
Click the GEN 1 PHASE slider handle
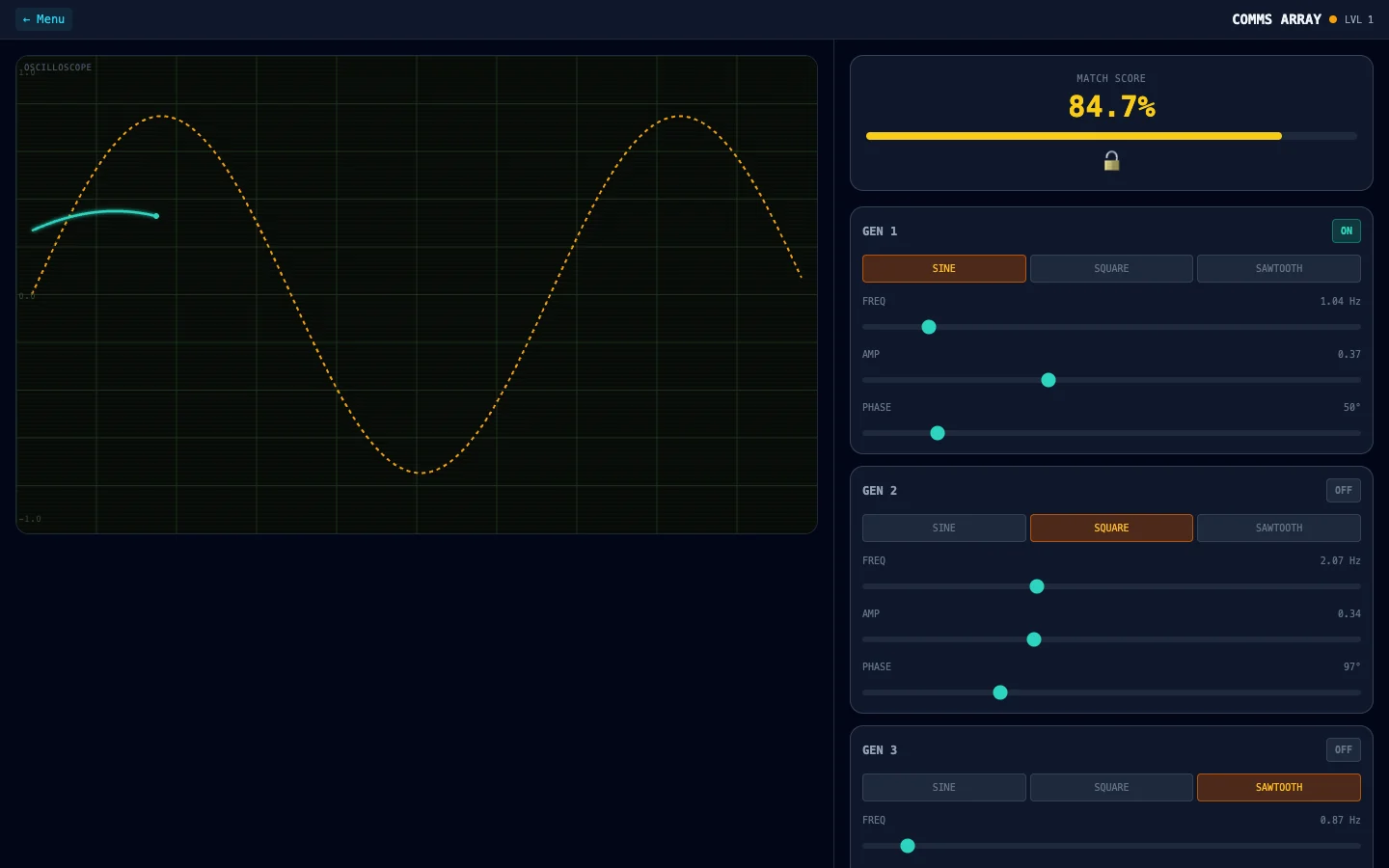[938, 433]
